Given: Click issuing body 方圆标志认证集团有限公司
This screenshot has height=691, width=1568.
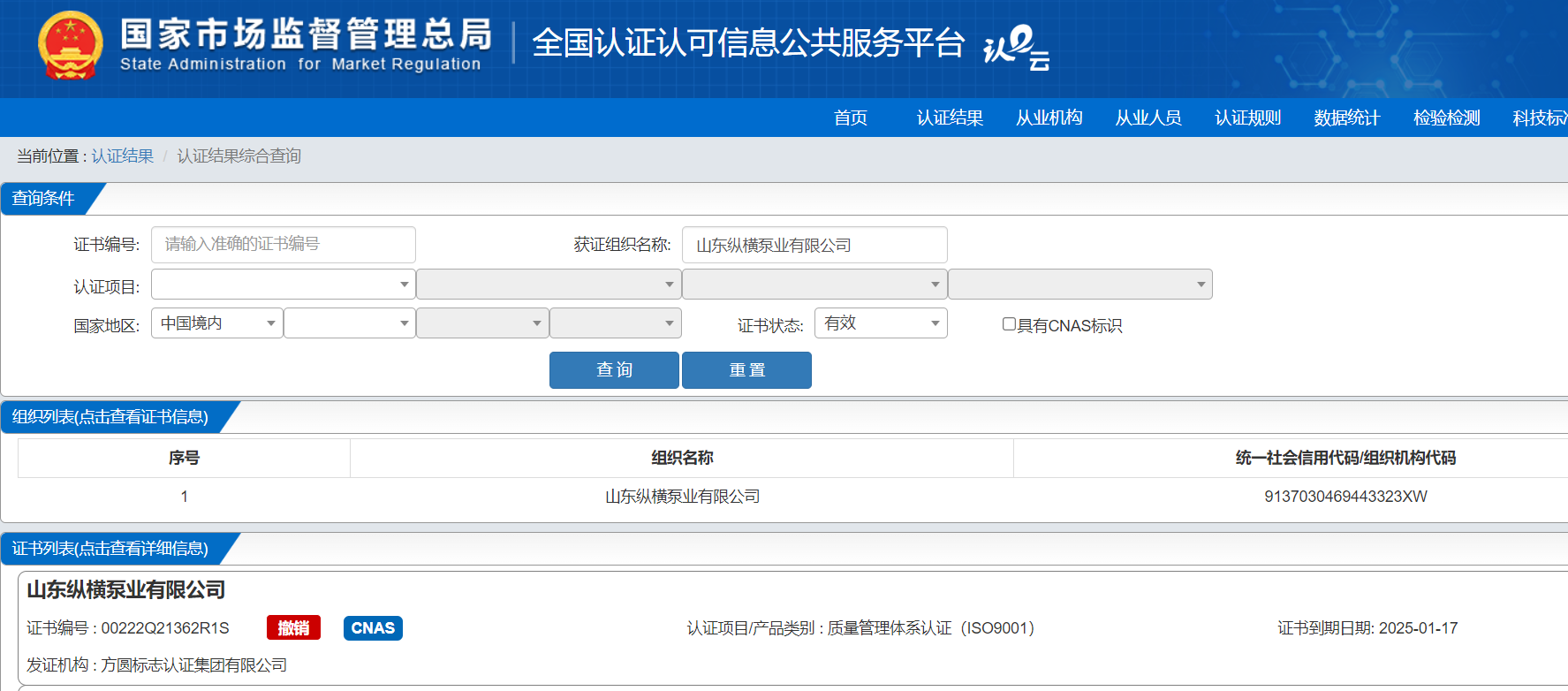Looking at the screenshot, I should coord(194,665).
